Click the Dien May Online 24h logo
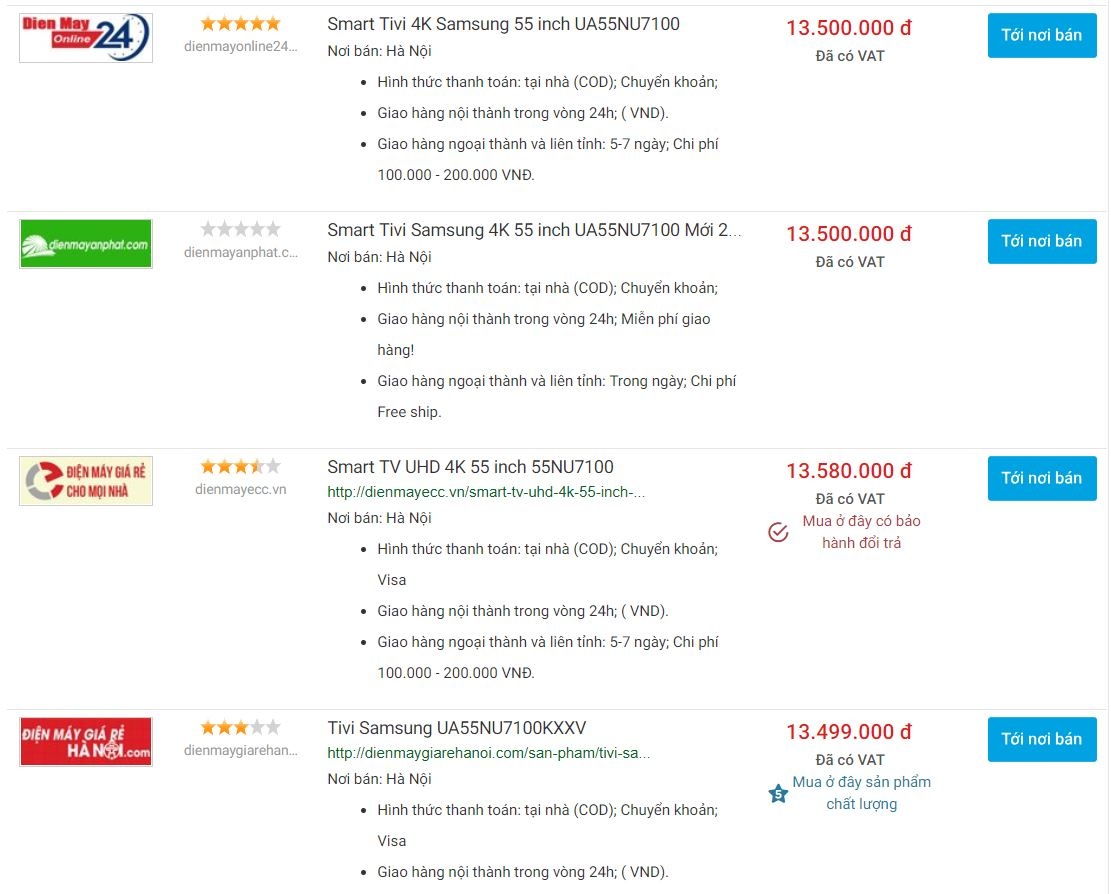This screenshot has height=894, width=1111. (85, 35)
